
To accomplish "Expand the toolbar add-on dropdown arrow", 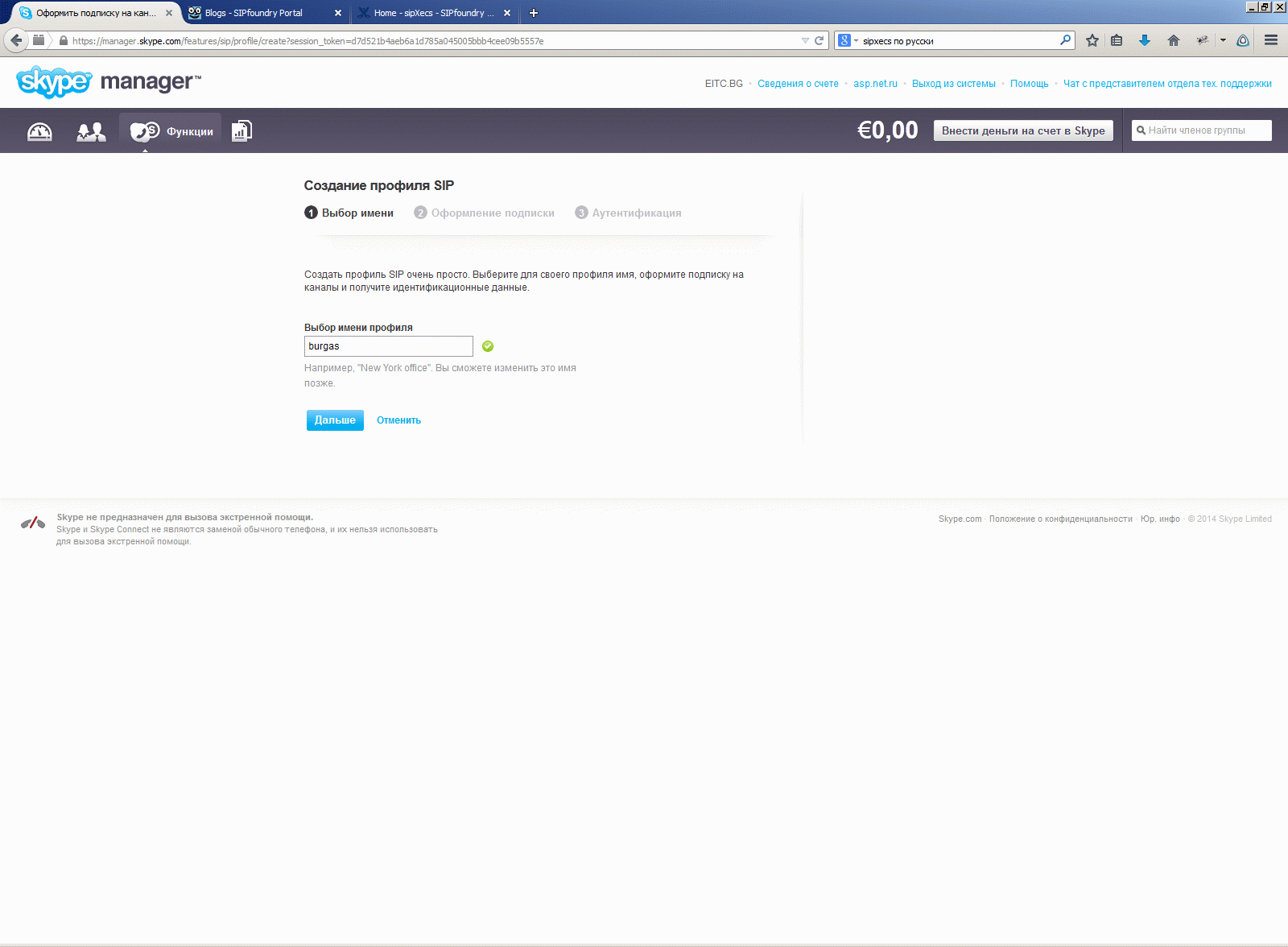I will (1223, 40).
